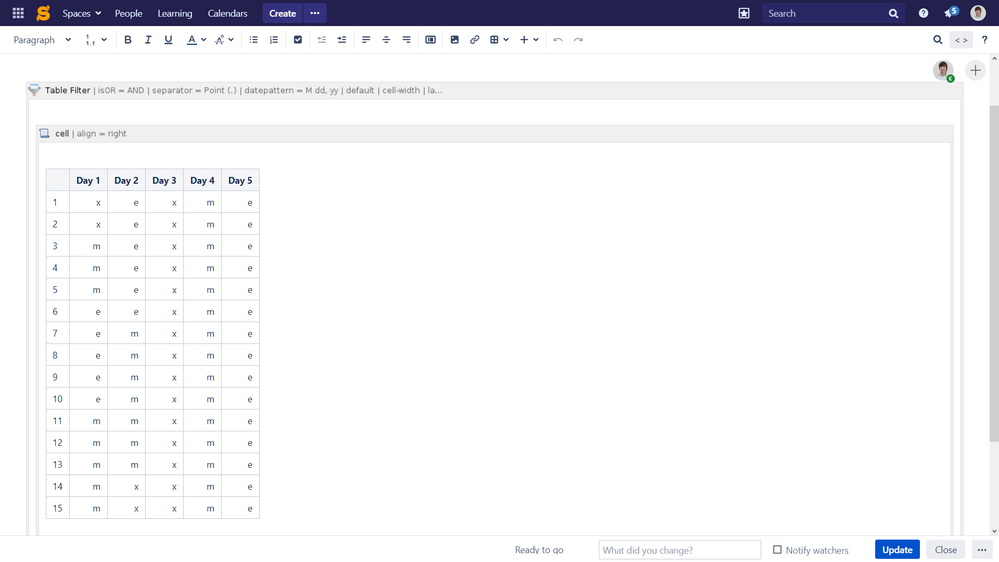This screenshot has width=999, height=562.
Task: Open the user profile avatar menu
Action: [978, 13]
